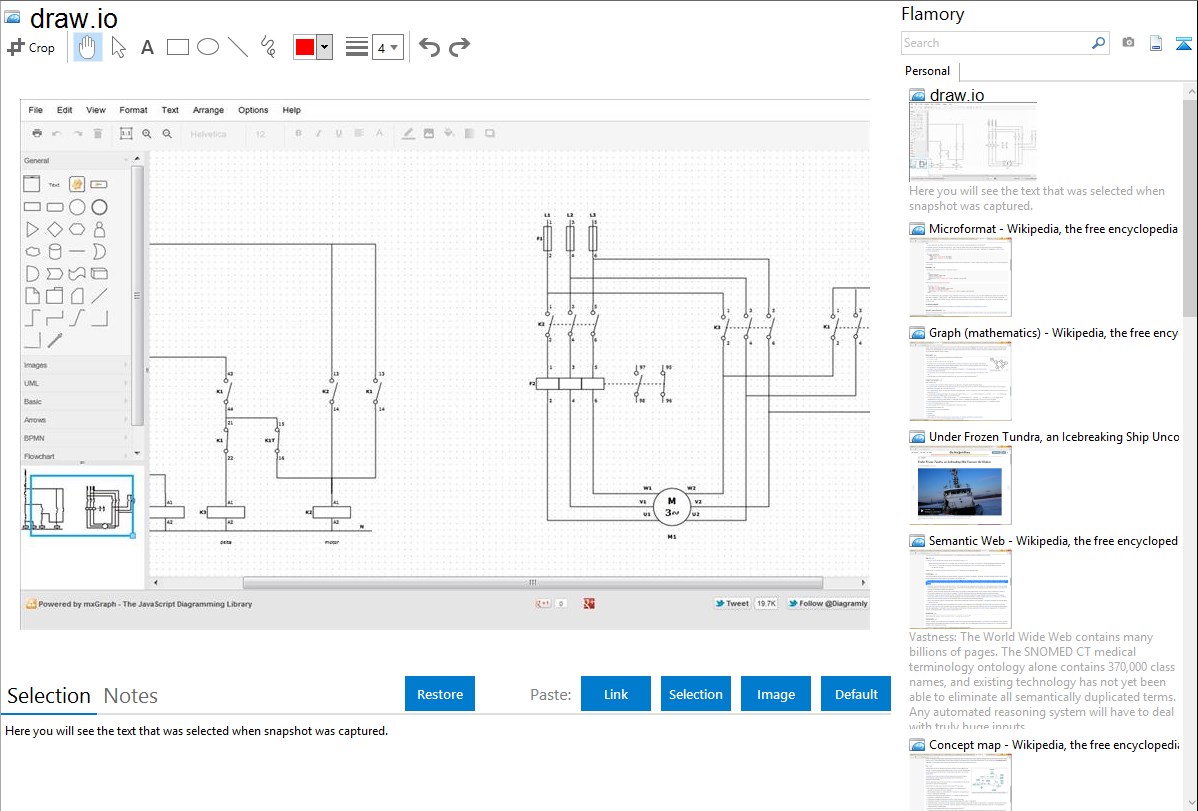
Task: Click the camera snapshot icon
Action: click(x=1128, y=43)
